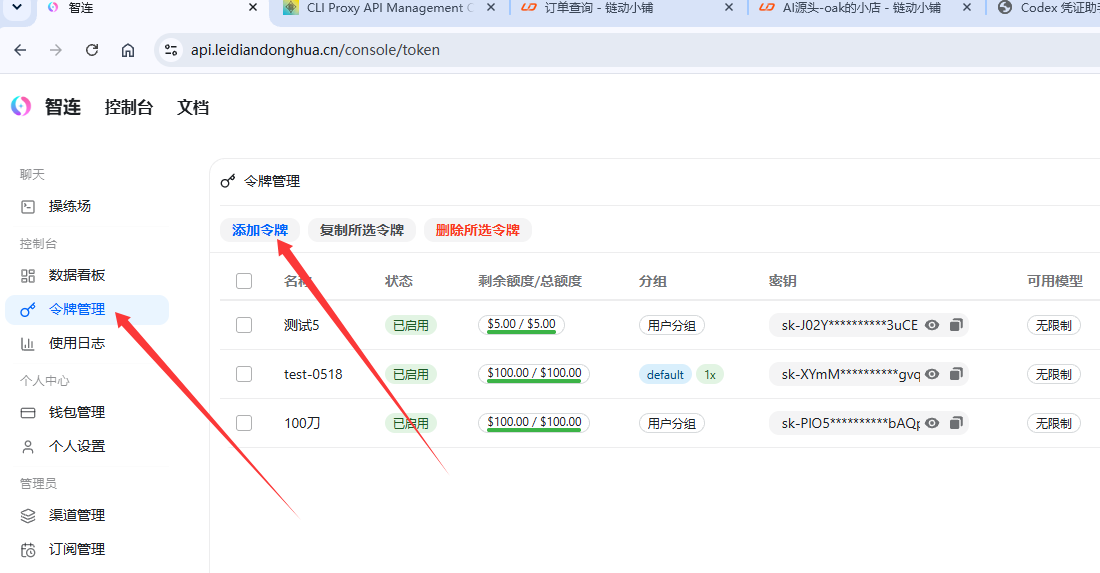The width and height of the screenshot is (1100, 573).
Task: Click 无限制 tag in 测试5 row
Action: [x=1054, y=325]
